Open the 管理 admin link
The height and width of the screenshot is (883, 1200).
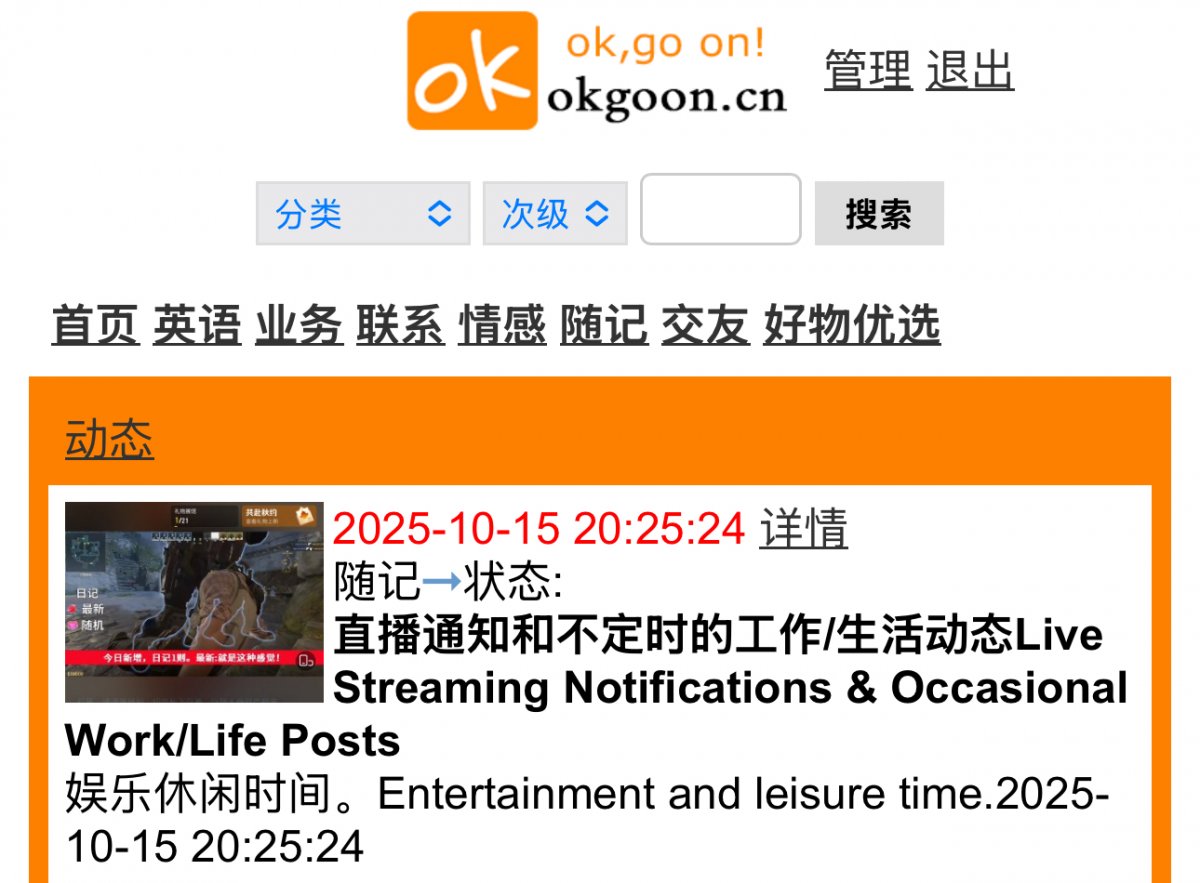pos(868,71)
